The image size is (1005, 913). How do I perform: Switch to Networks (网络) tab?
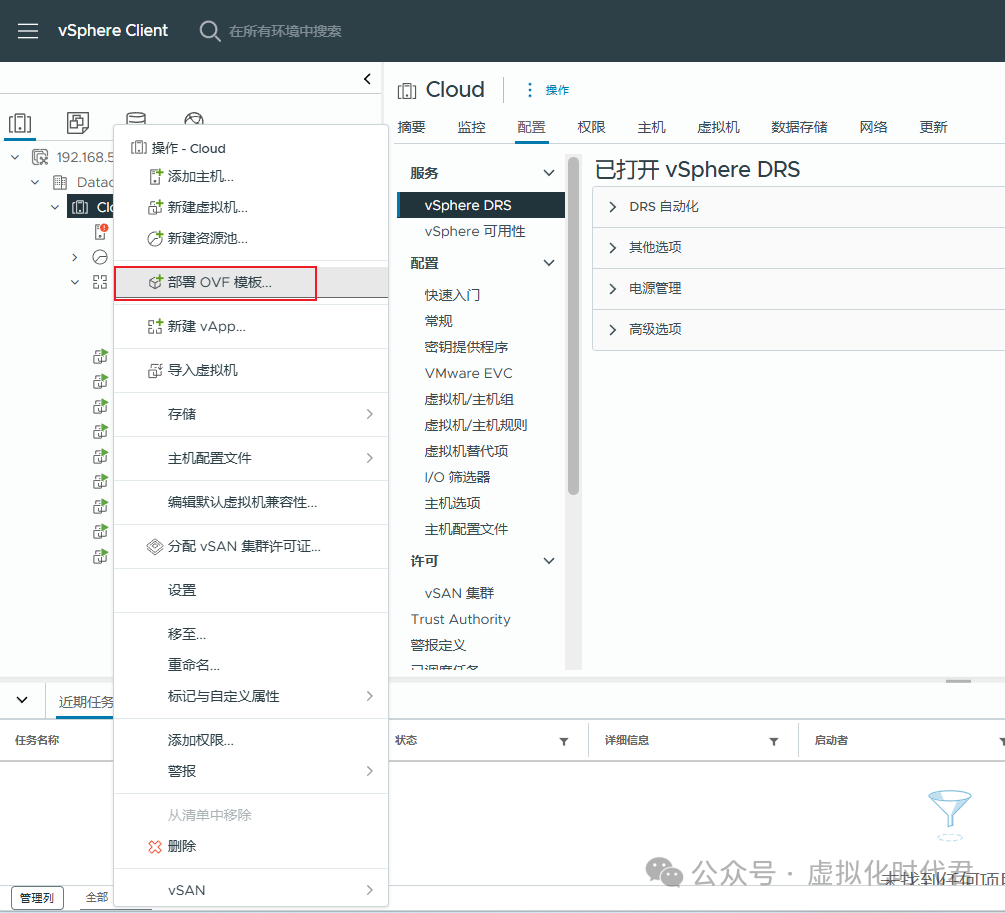pos(874,127)
